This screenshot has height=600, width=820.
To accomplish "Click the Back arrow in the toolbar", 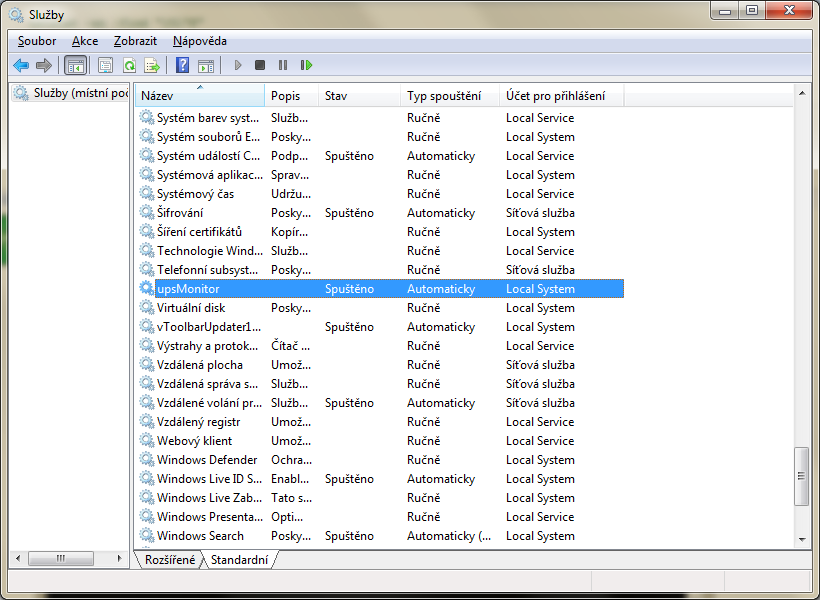I will 21,65.
